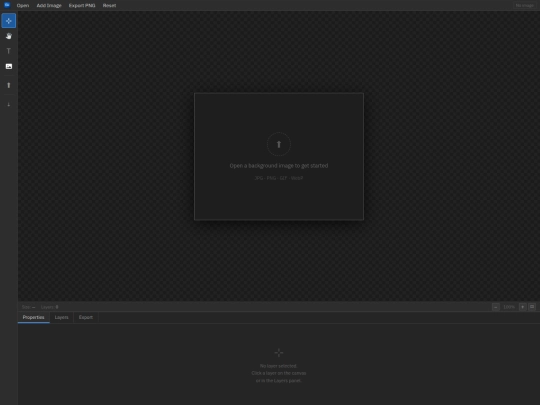The width and height of the screenshot is (540, 405).
Task: Open the Open menu item
Action: coord(23,6)
